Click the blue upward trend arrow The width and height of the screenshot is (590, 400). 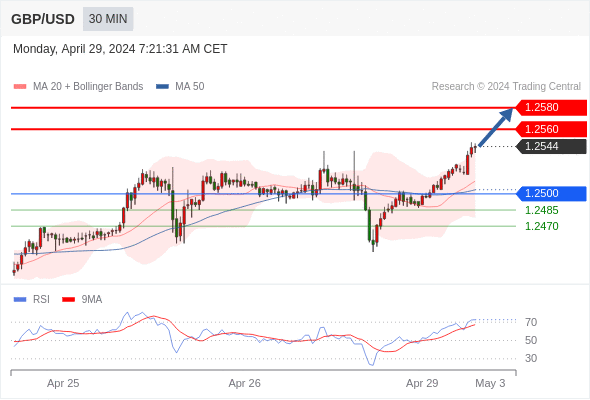point(496,127)
